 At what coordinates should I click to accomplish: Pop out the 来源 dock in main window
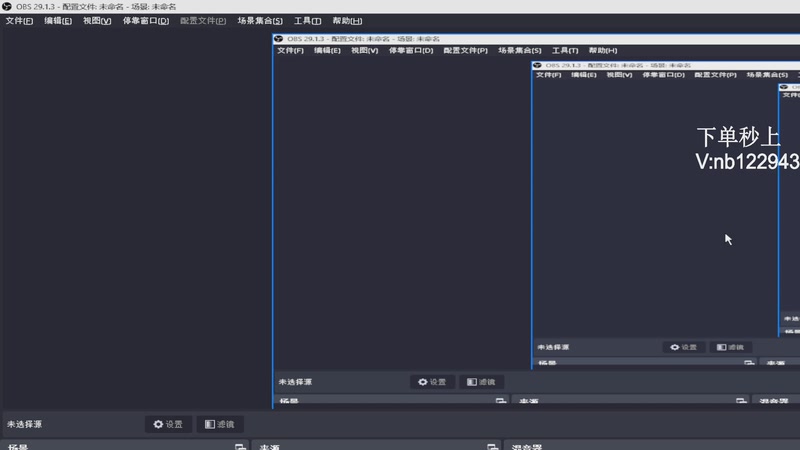[492, 447]
